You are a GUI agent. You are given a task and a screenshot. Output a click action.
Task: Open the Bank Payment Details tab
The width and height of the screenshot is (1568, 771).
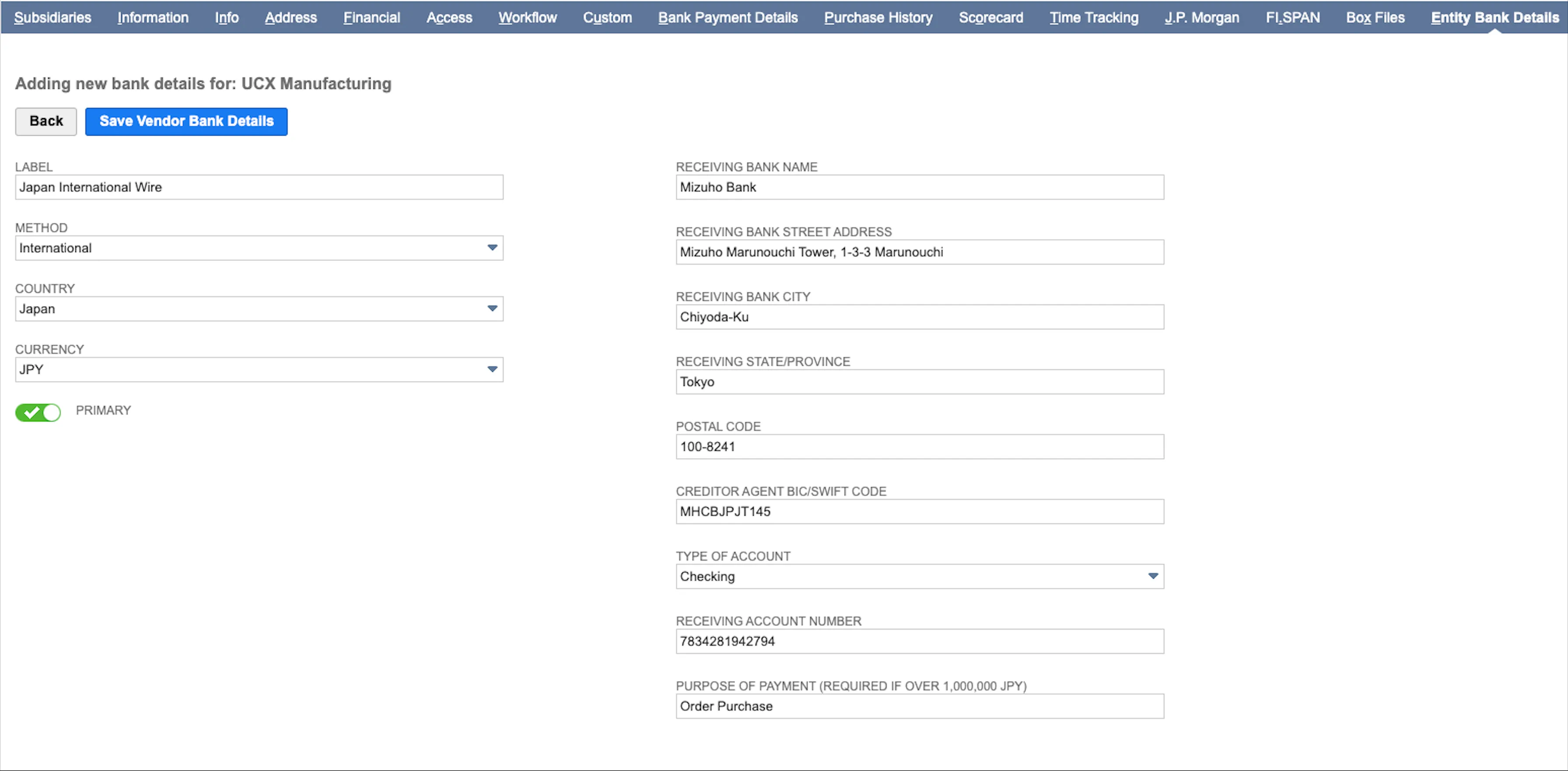pyautogui.click(x=728, y=18)
